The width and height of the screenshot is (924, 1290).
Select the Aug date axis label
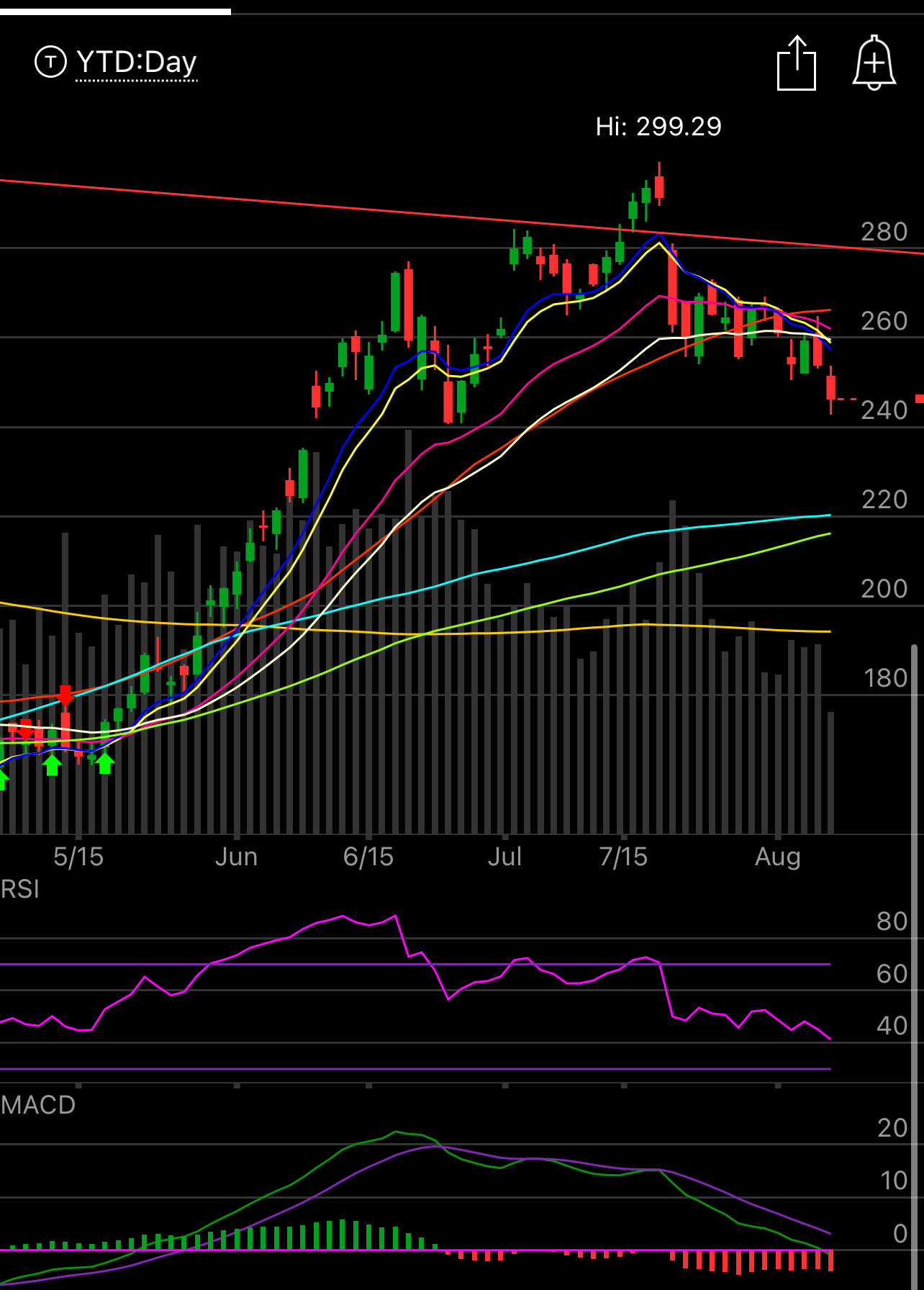point(778,857)
